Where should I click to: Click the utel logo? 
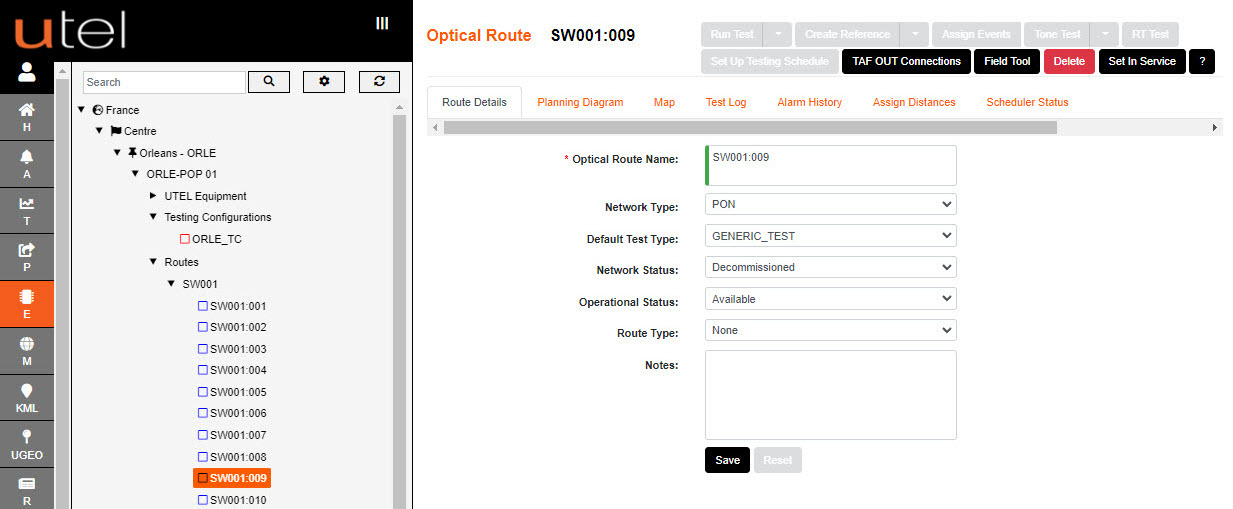pyautogui.click(x=70, y=30)
